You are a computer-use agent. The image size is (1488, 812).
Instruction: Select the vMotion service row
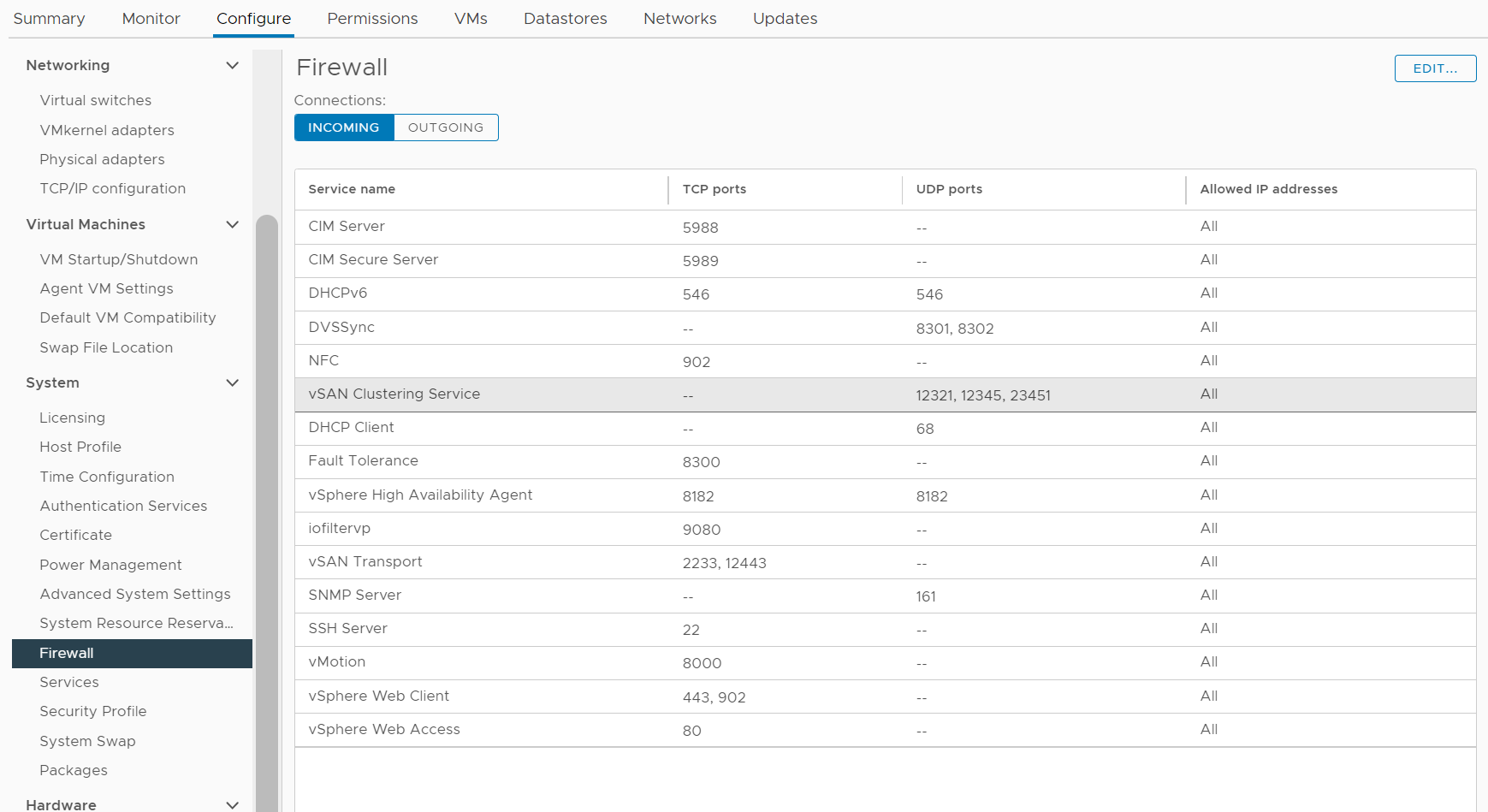885,662
